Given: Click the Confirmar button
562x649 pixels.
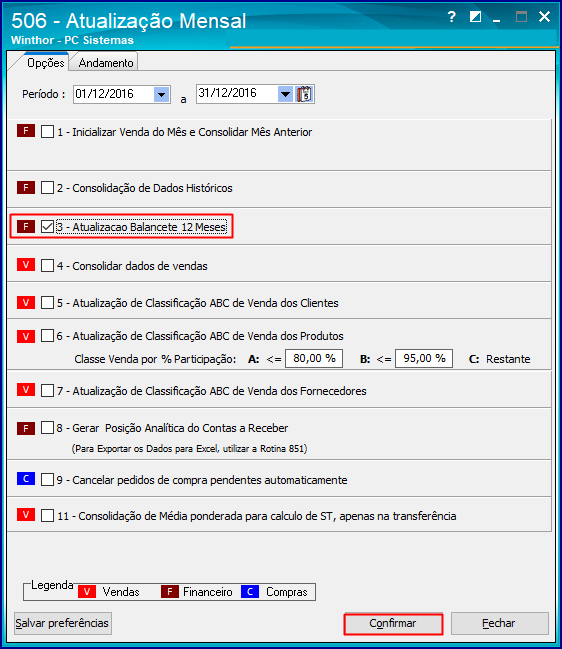Looking at the screenshot, I should click(x=393, y=623).
